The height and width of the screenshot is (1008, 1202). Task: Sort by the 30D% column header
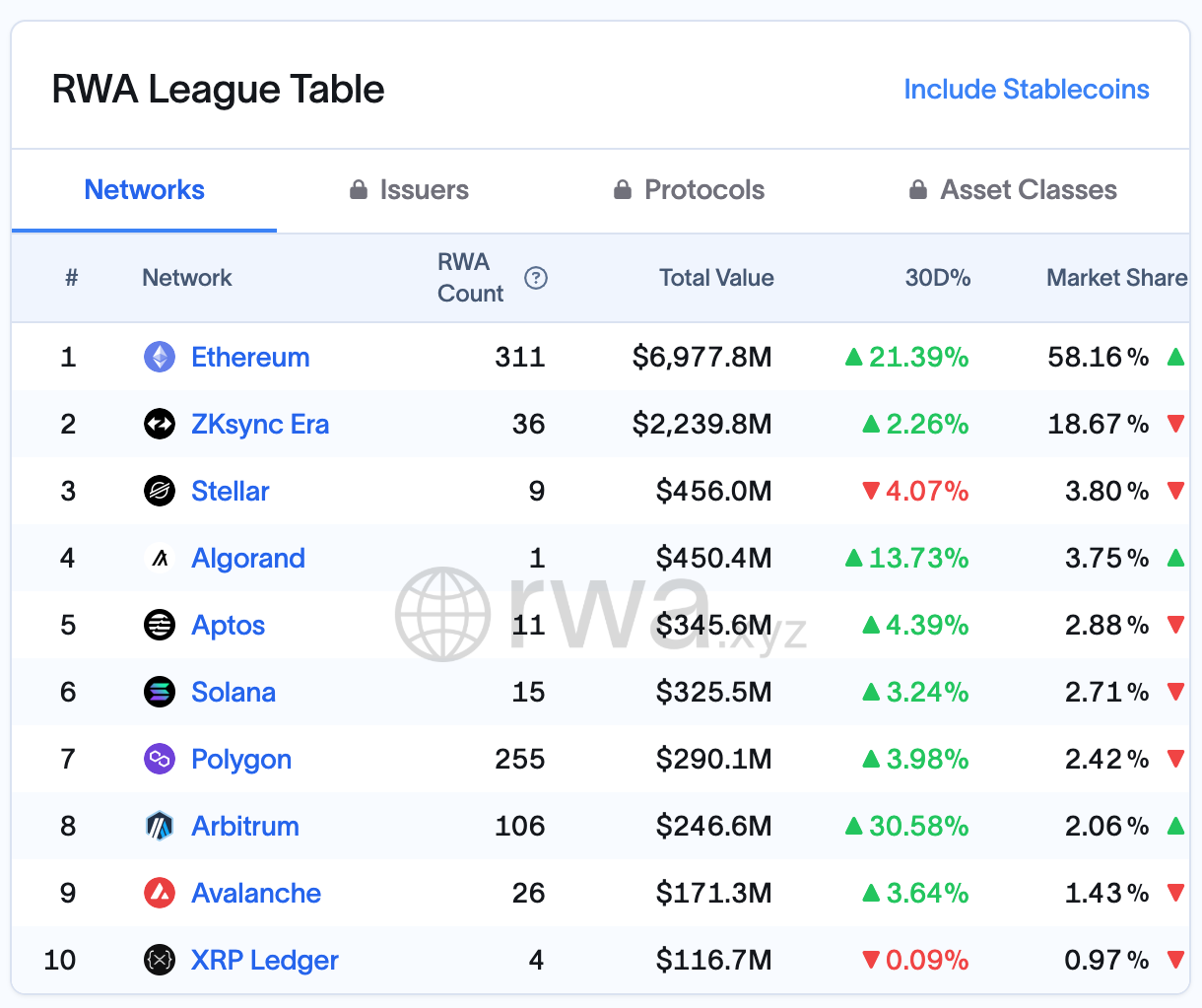pos(938,278)
